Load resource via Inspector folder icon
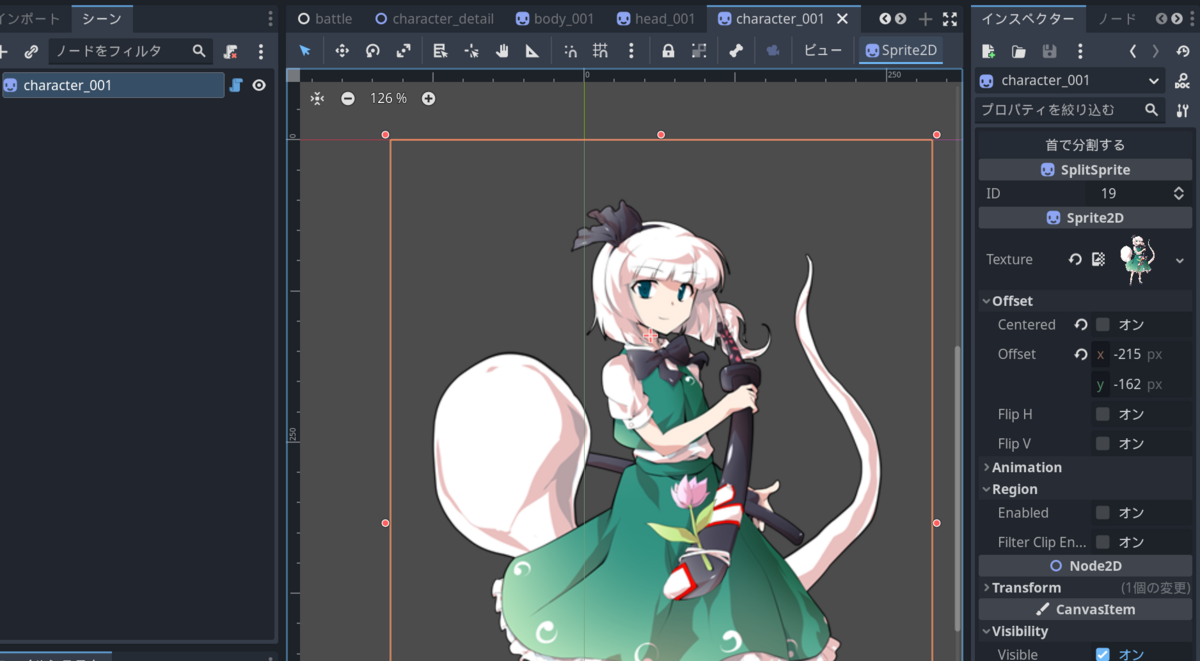The height and width of the screenshot is (661, 1200). [1018, 51]
